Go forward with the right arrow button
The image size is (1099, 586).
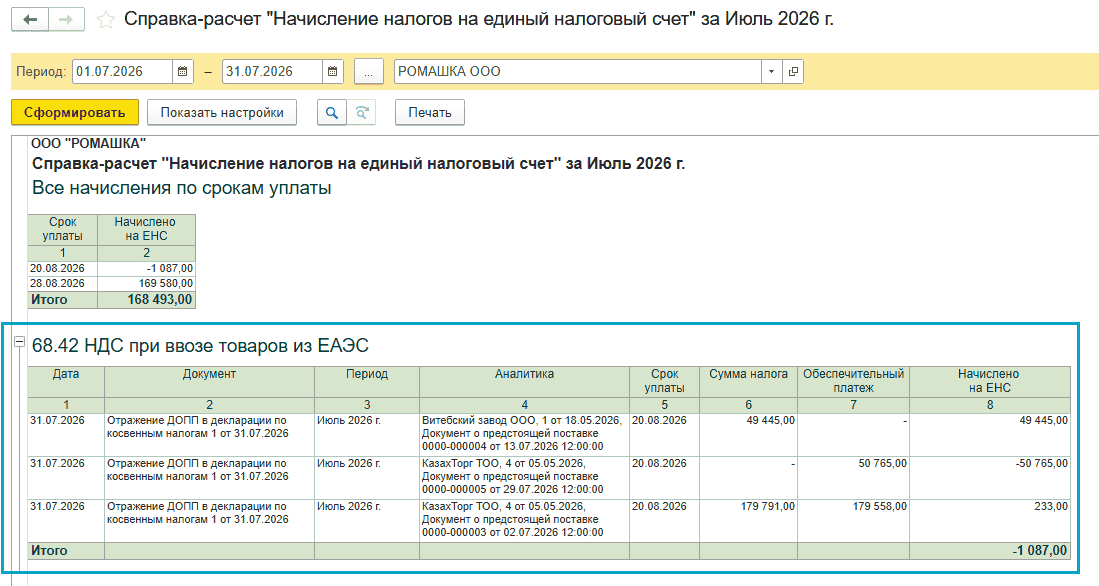coord(67,20)
